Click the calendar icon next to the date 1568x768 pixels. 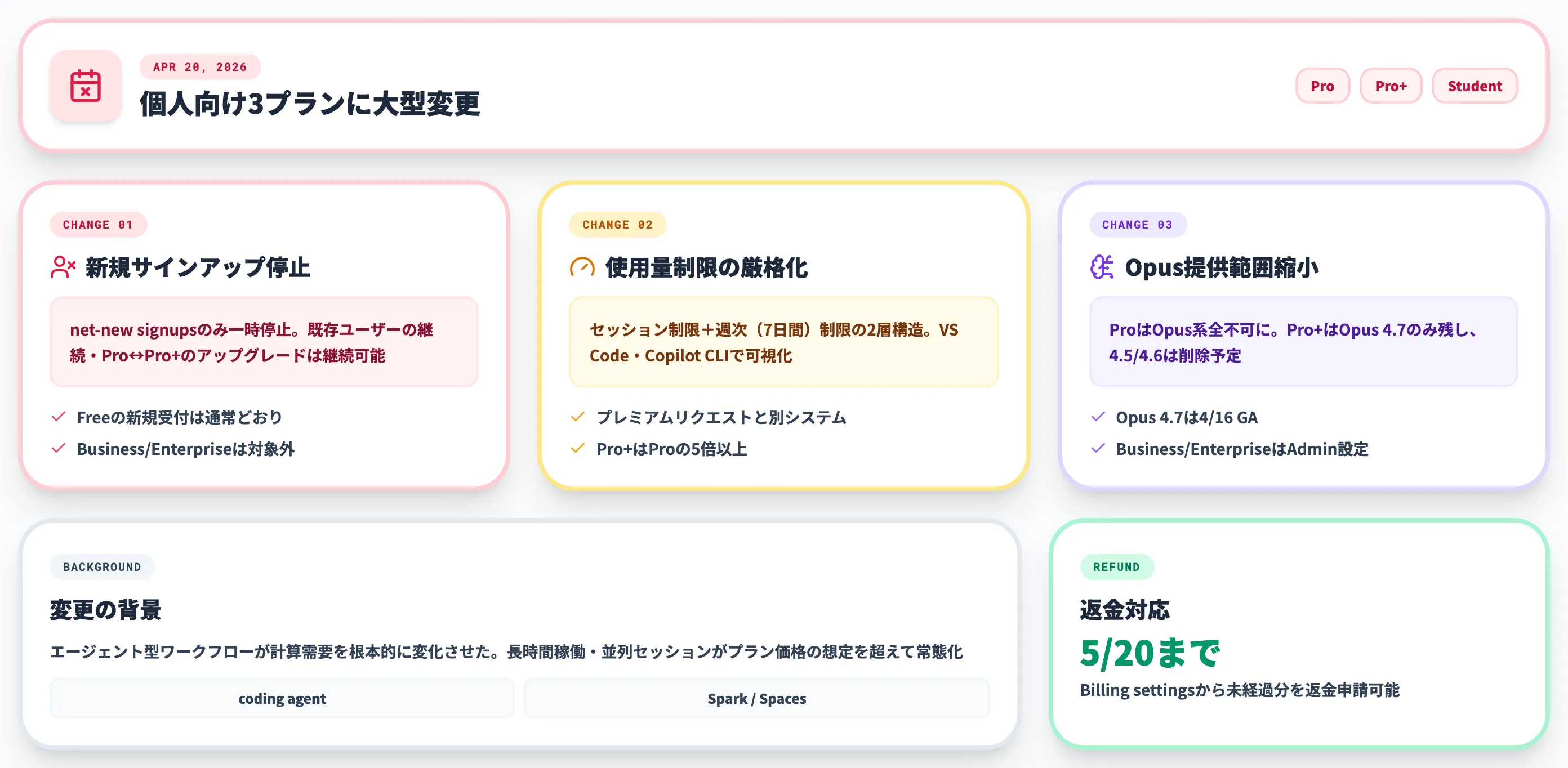86,87
